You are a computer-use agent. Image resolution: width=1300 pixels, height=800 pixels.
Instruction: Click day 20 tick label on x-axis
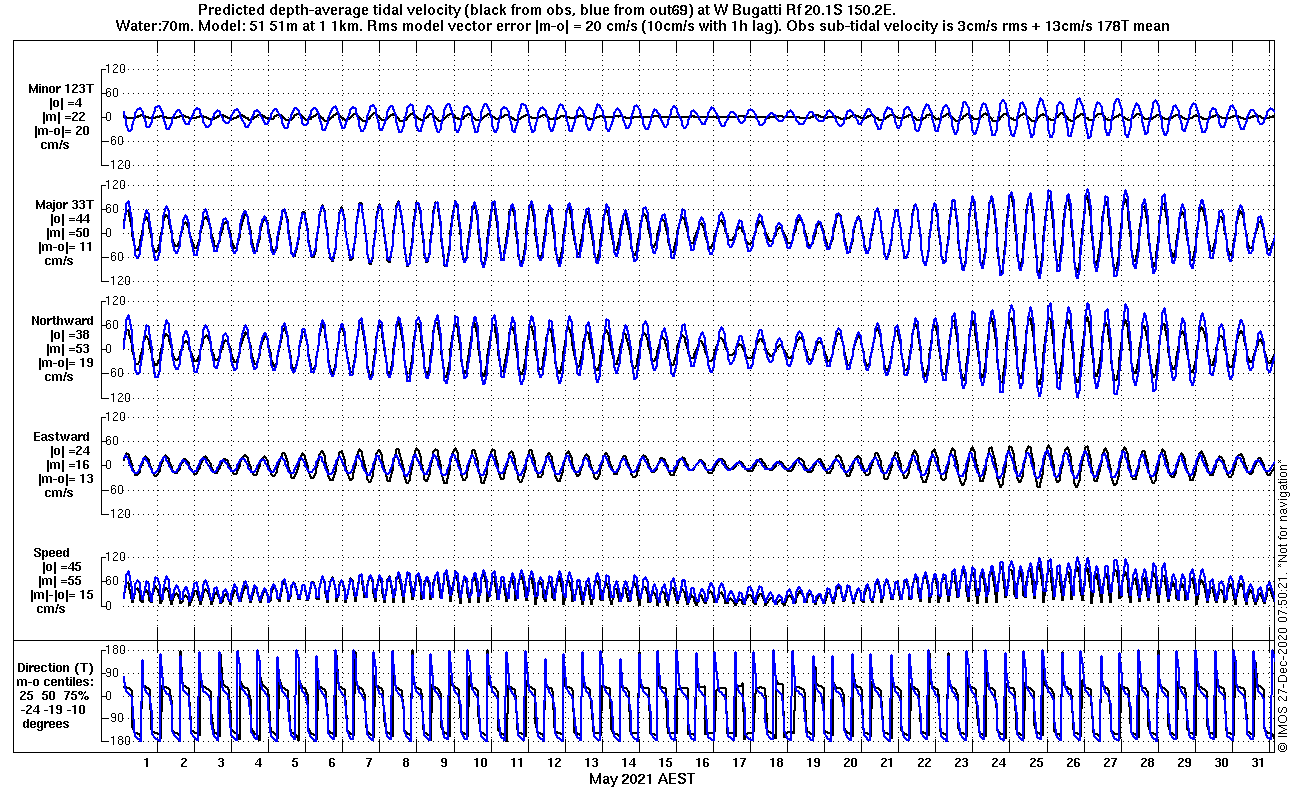click(x=850, y=763)
